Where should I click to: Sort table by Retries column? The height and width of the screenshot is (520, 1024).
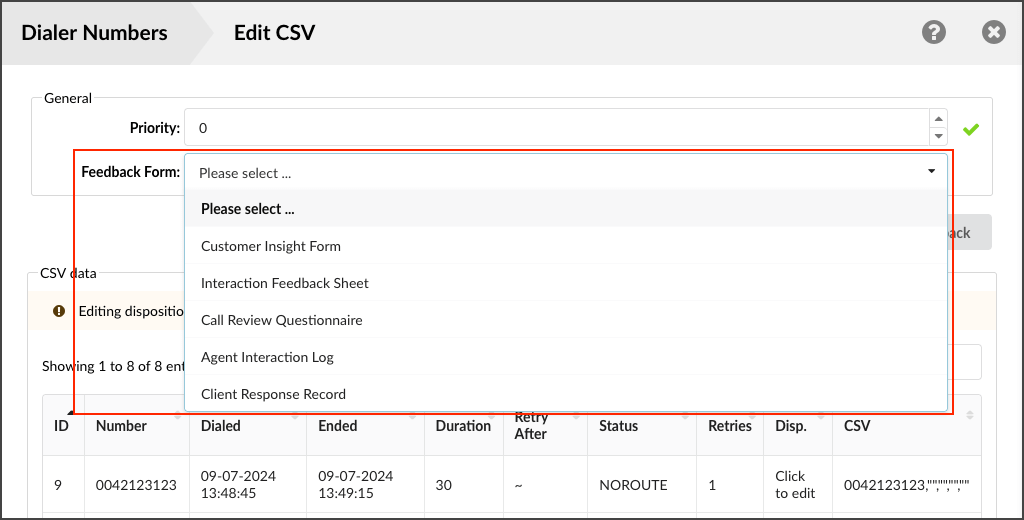[x=730, y=425]
